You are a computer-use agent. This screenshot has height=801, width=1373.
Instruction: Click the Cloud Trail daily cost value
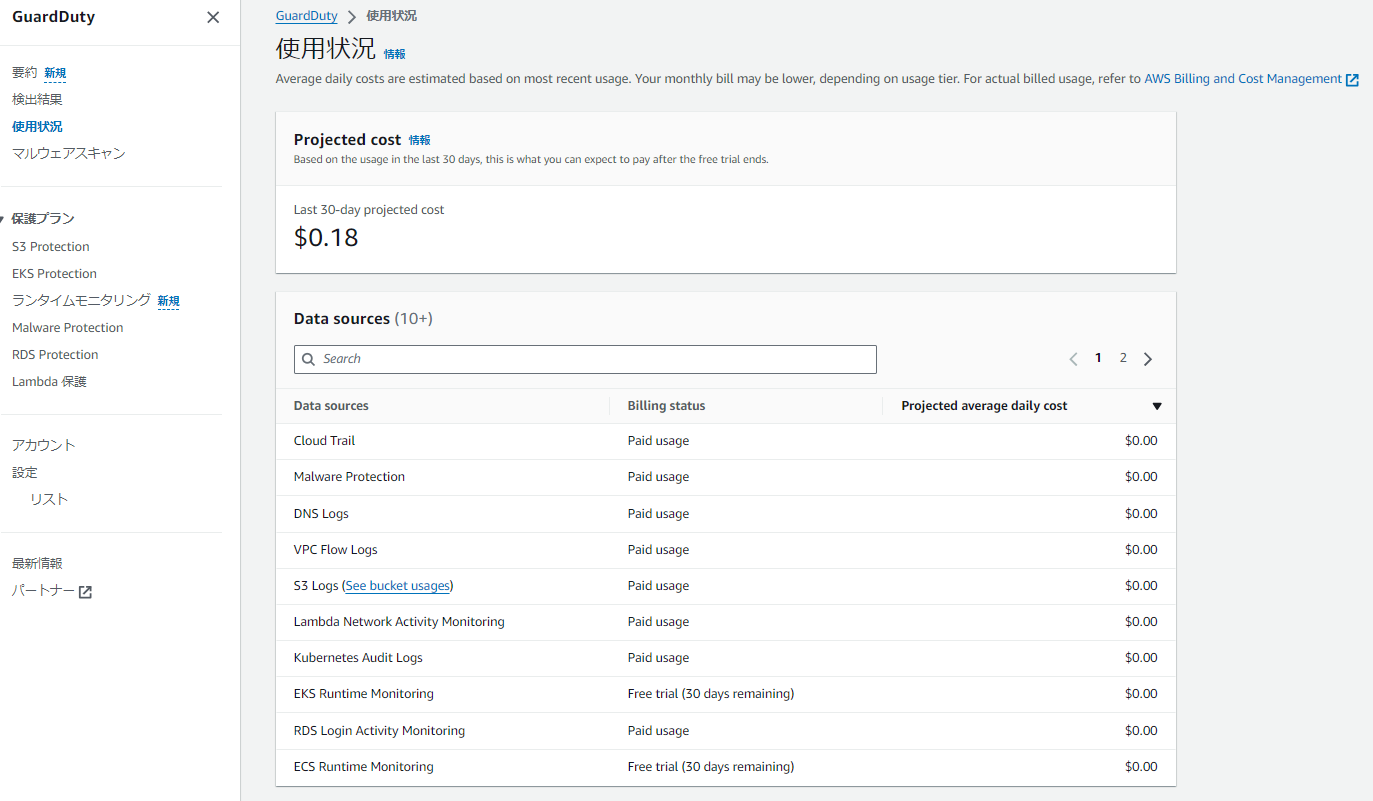coord(1141,441)
